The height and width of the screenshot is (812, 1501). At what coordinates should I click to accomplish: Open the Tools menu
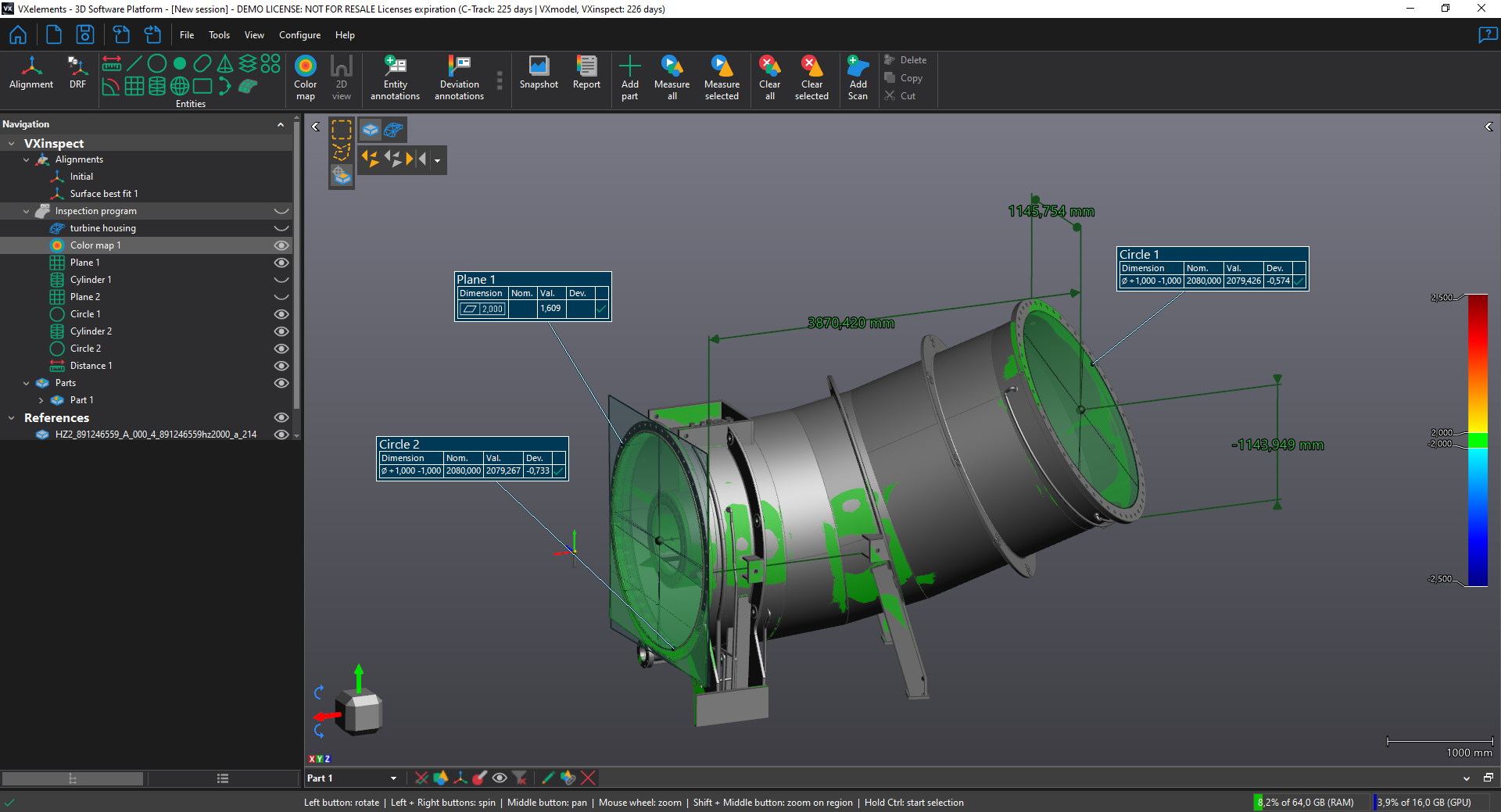pyautogui.click(x=219, y=35)
